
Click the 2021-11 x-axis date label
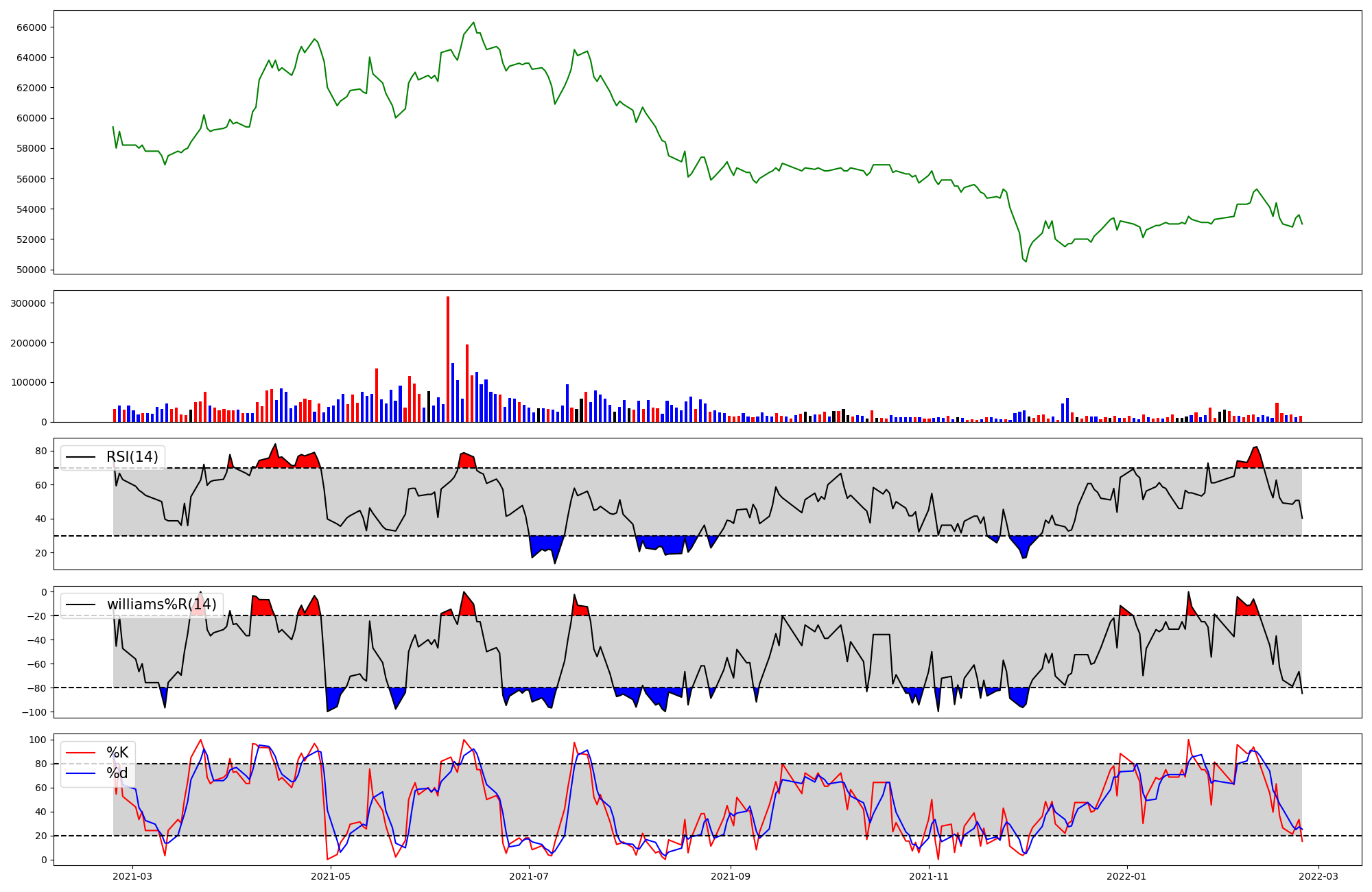pos(929,876)
